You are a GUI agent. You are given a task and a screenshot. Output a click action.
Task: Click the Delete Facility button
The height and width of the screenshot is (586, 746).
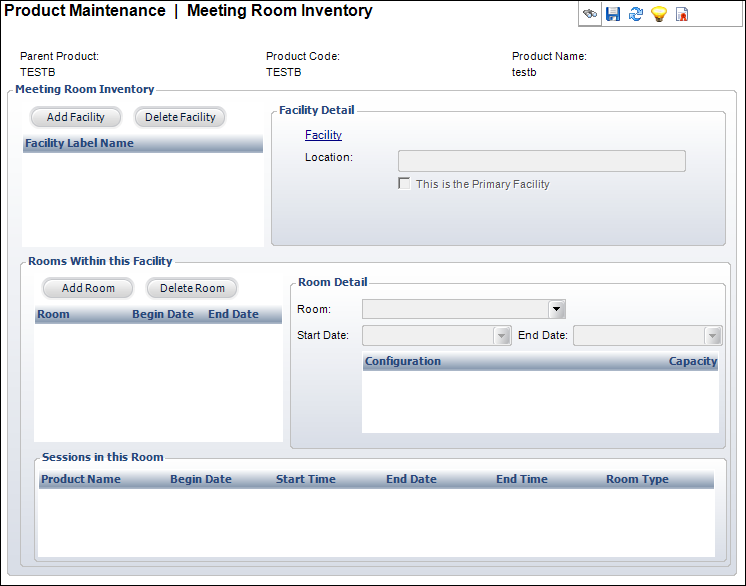(180, 117)
